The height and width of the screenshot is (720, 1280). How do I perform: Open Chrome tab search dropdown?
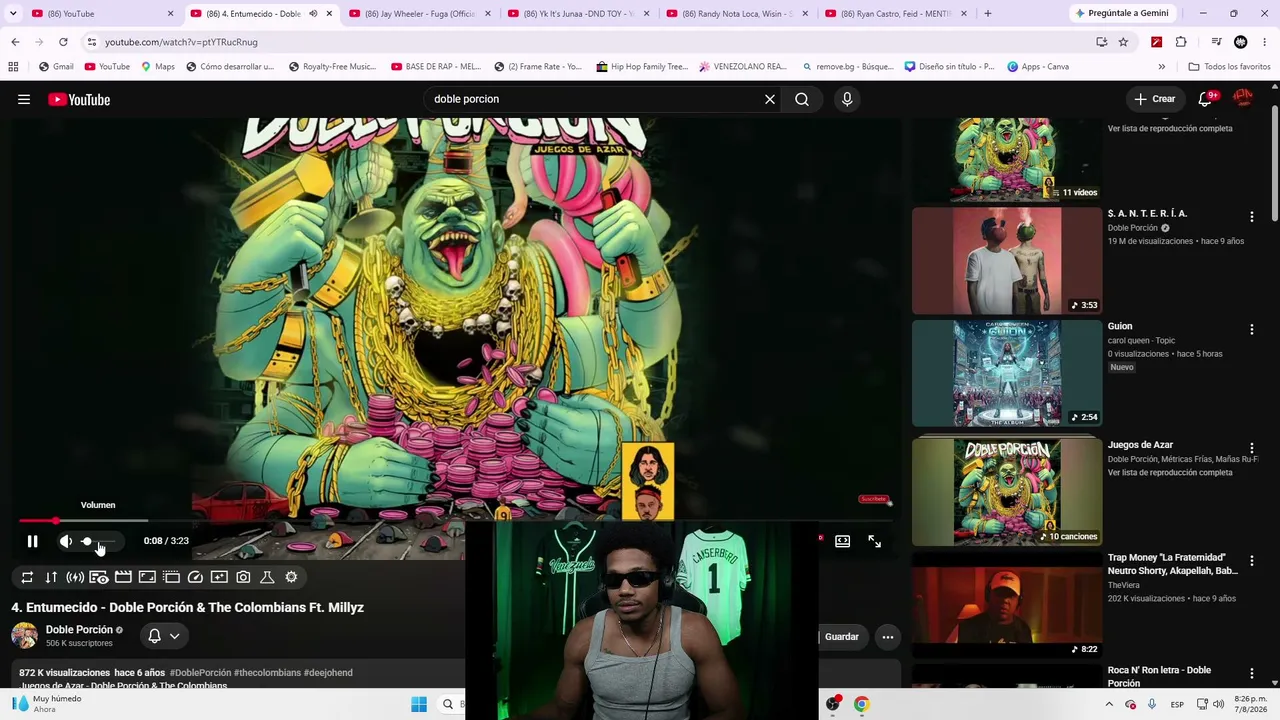coord(13,14)
